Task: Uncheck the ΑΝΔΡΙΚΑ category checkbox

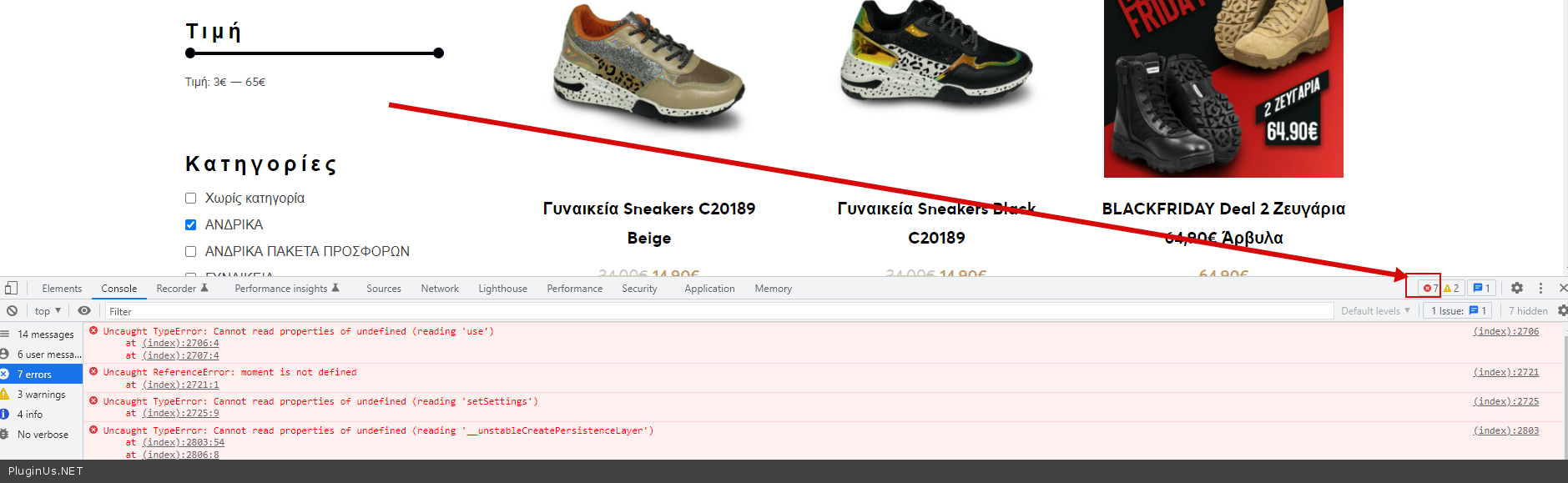Action: (190, 224)
